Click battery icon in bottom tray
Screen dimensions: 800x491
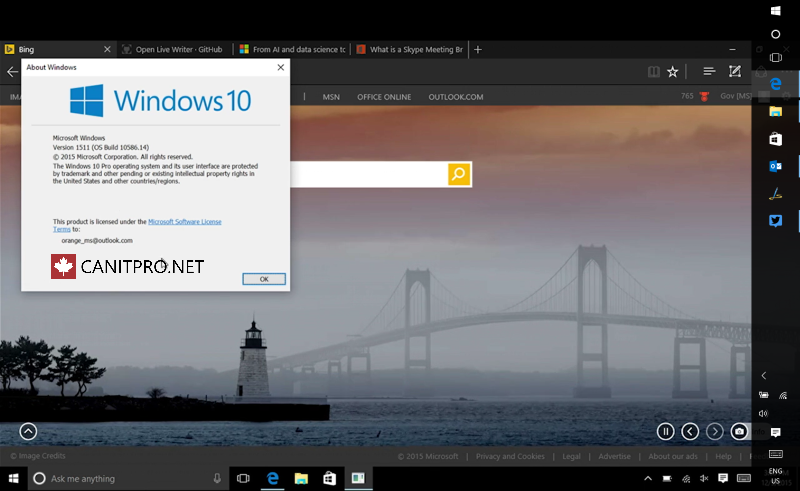pyautogui.click(x=667, y=478)
